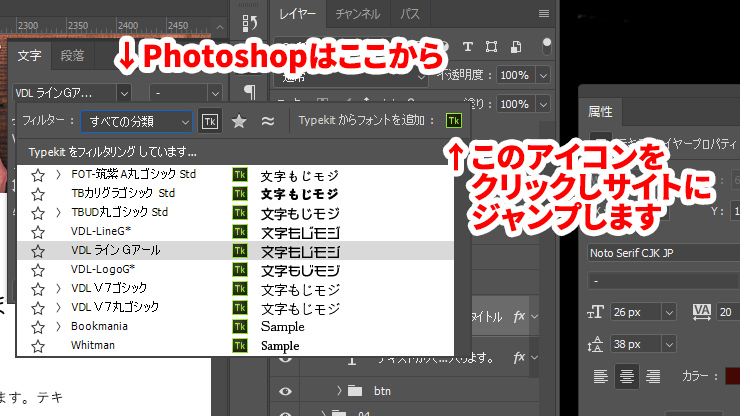Image resolution: width=740 pixels, height=416 pixels.
Task: Click the Noto Serif CJK JP font field
Action: 663,253
